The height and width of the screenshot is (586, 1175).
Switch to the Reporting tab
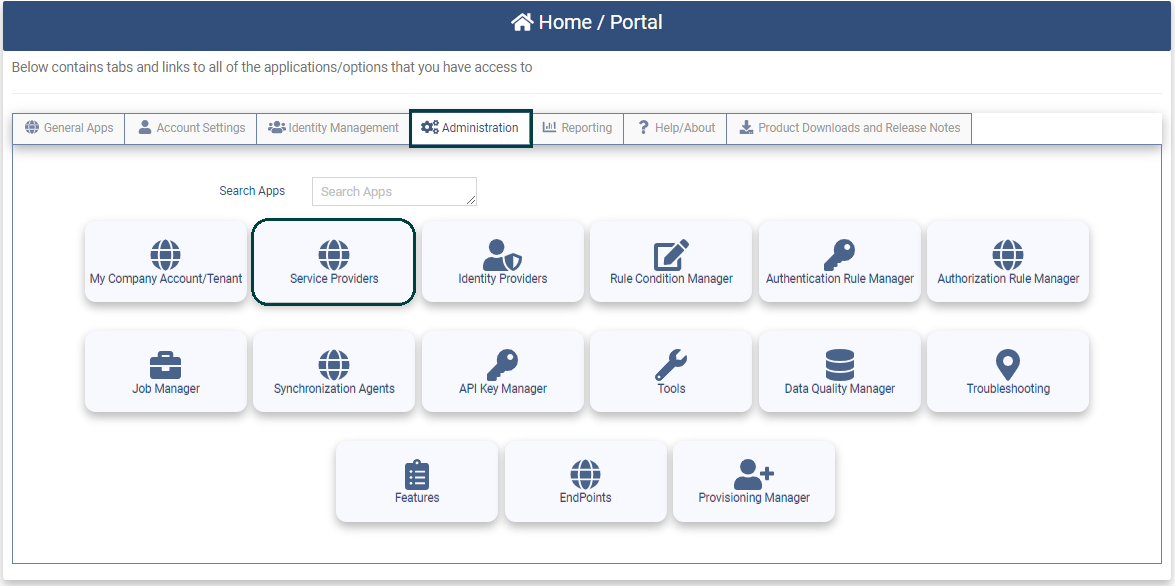(578, 128)
